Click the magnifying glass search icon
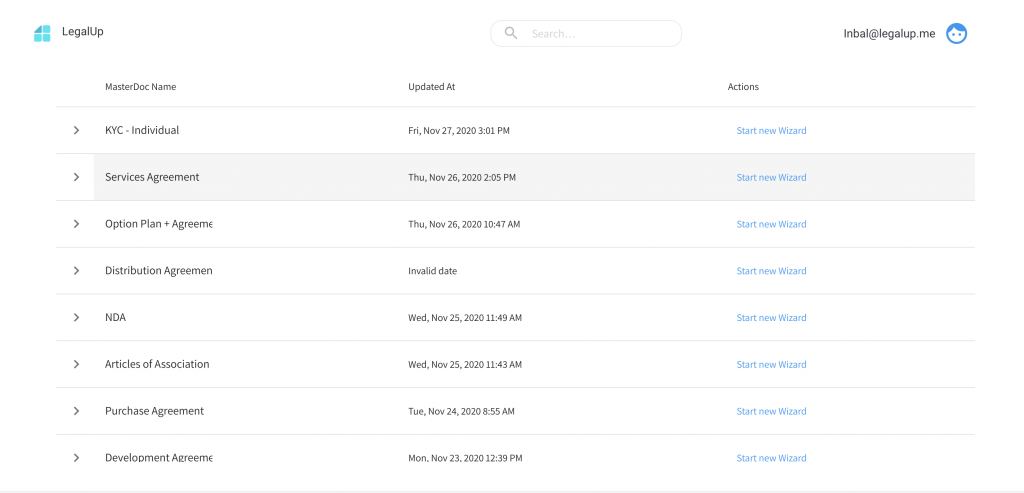 click(511, 33)
